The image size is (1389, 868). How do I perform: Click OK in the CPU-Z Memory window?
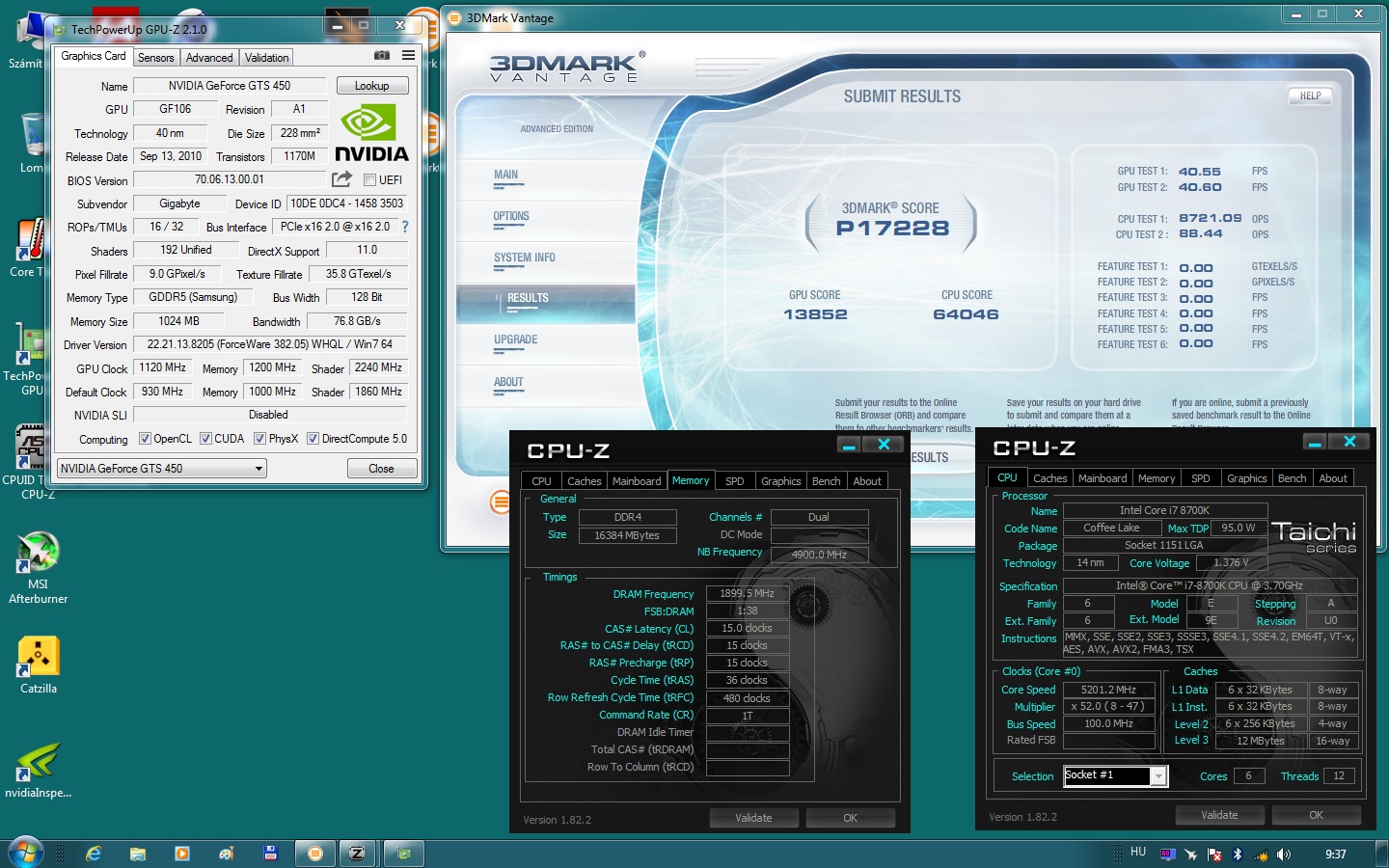tap(851, 818)
